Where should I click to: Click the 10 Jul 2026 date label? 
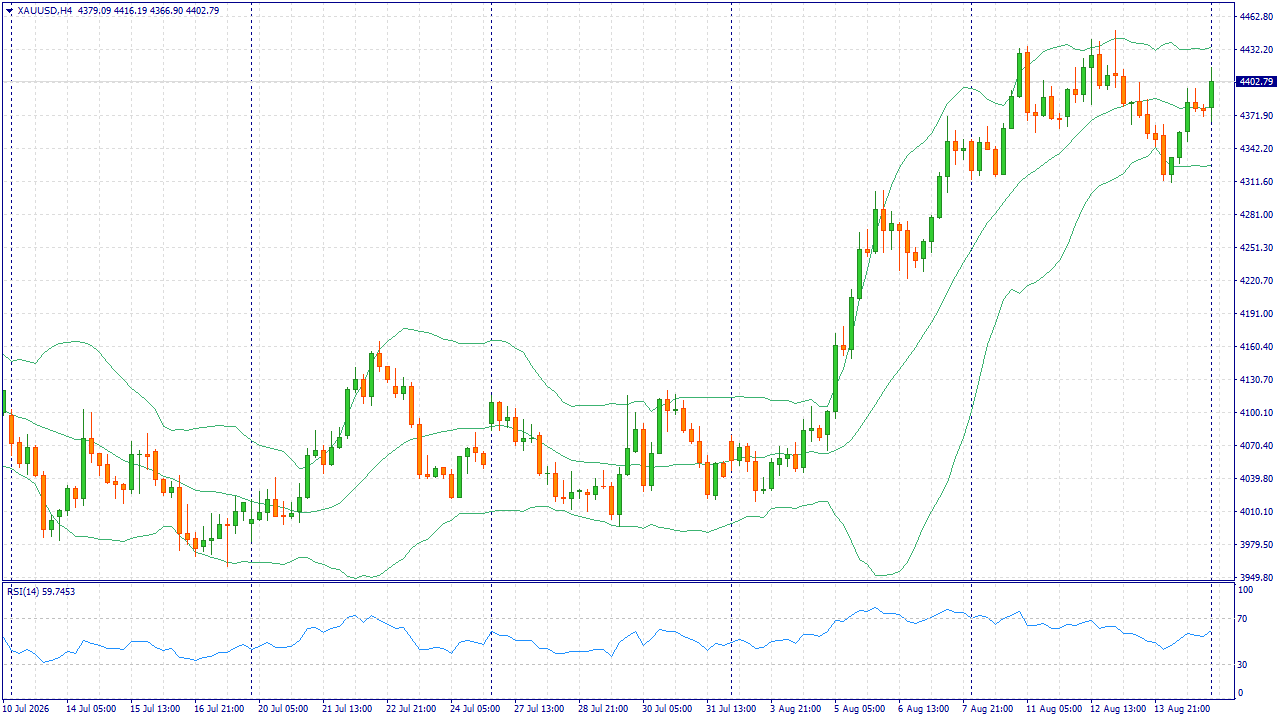(27, 708)
